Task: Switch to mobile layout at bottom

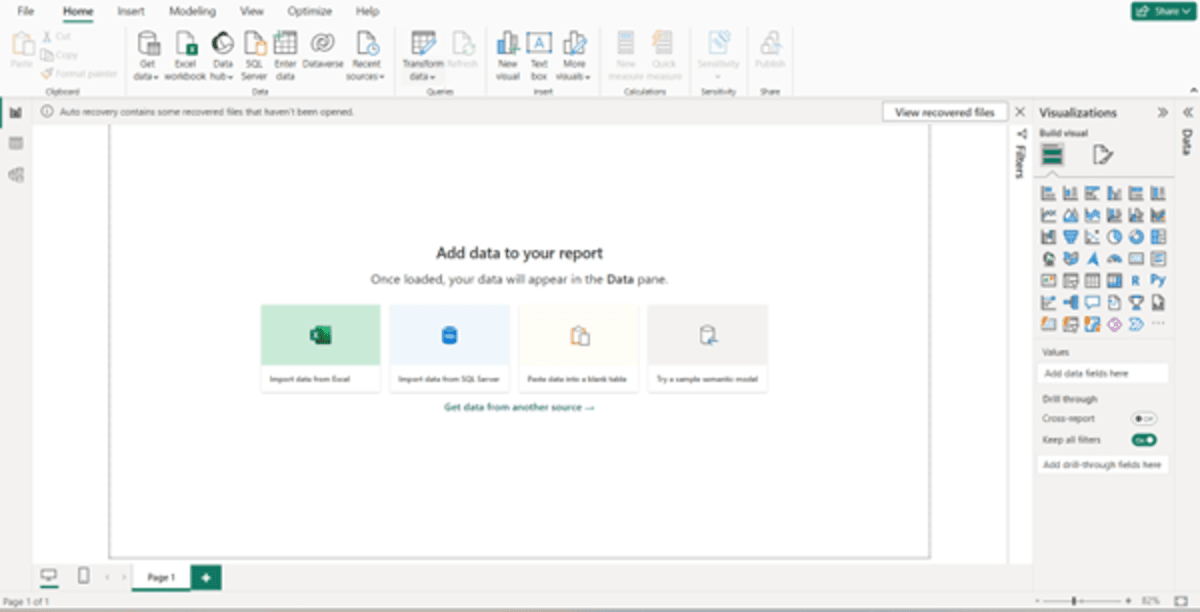Action: (x=83, y=576)
